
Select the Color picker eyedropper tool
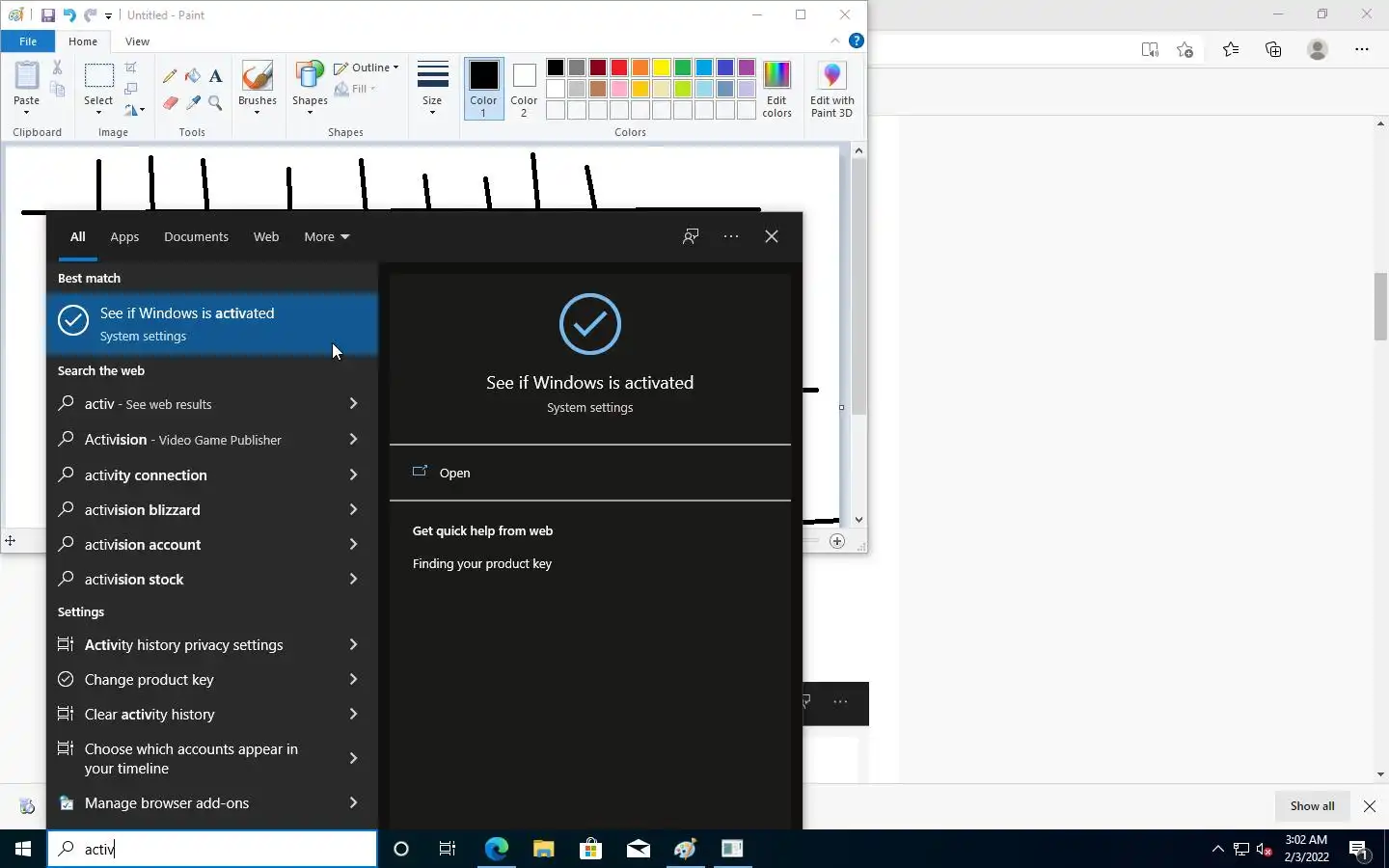(x=193, y=103)
